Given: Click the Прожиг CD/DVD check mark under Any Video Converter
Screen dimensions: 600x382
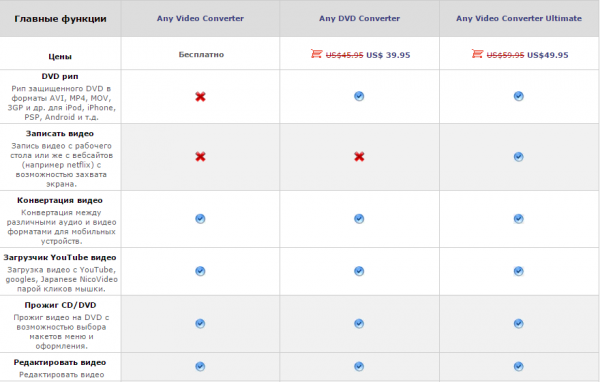Looking at the screenshot, I should coord(200,324).
